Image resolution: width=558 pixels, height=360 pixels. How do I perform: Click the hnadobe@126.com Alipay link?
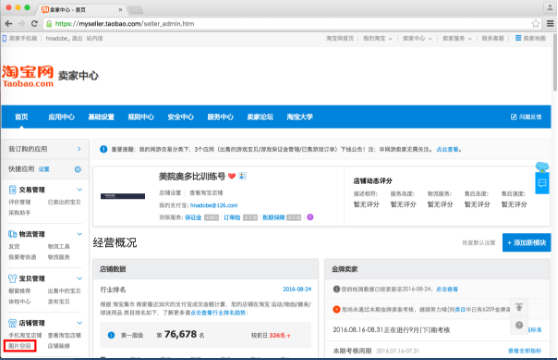click(214, 205)
